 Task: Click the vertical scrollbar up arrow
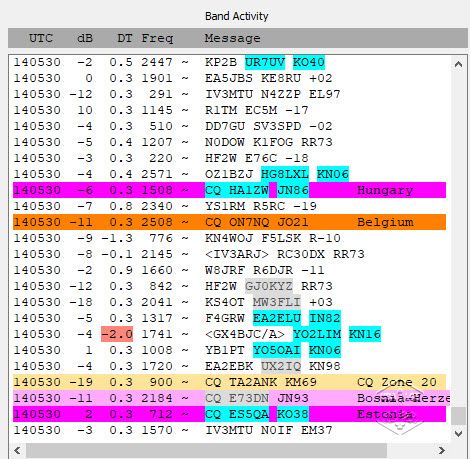(459, 64)
